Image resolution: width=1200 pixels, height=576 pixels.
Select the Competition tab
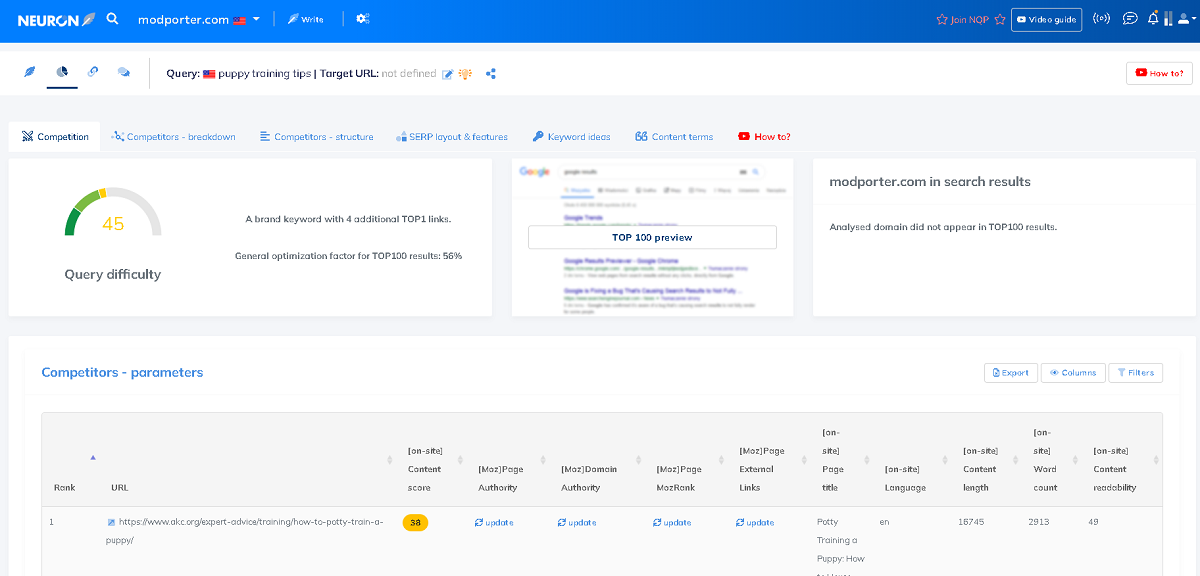click(x=55, y=137)
